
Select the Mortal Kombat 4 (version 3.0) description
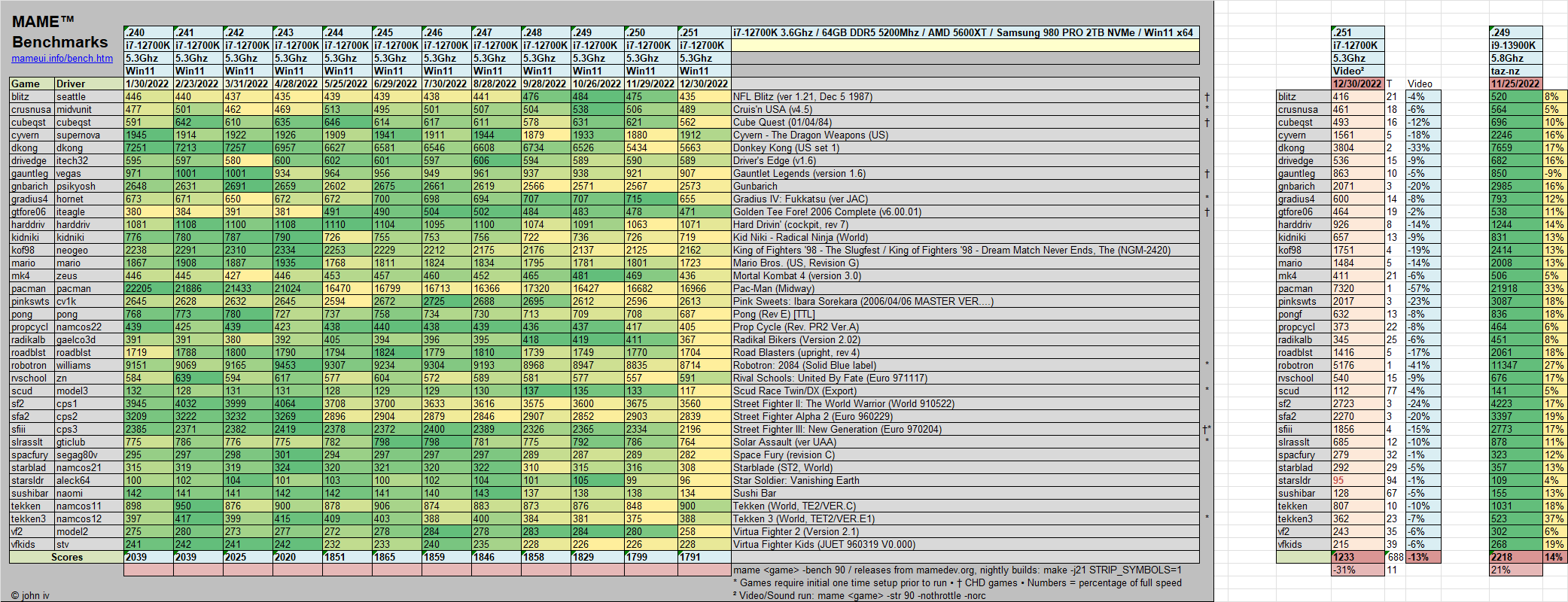[965, 275]
